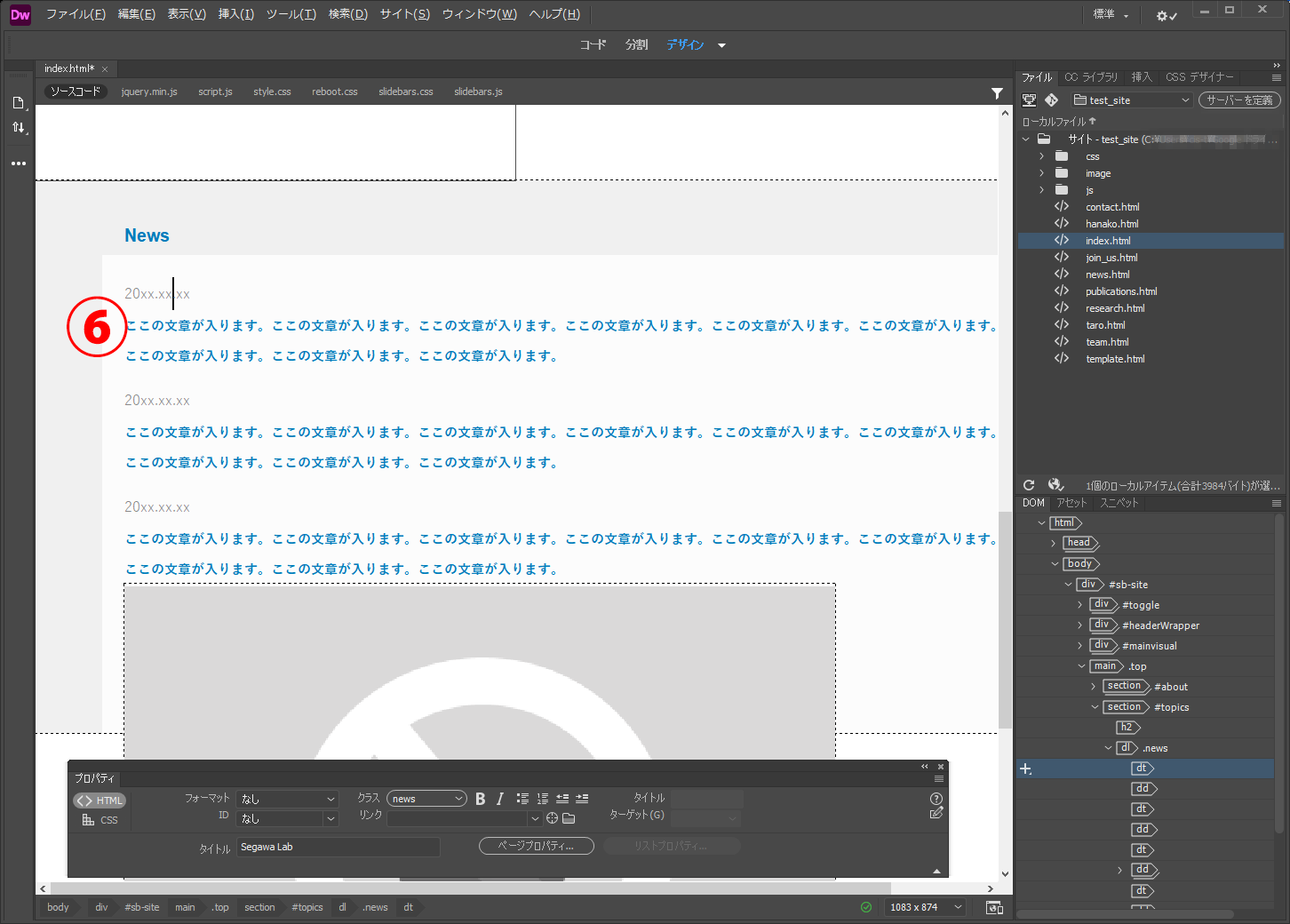
Task: Open the test_site site selector dropdown
Action: coord(1131,100)
